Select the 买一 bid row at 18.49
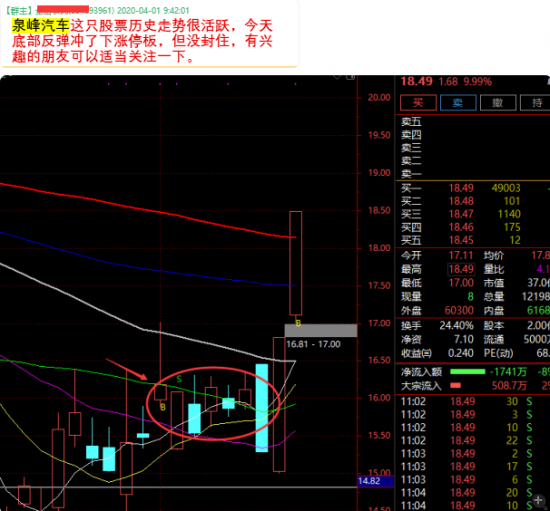550x511 pixels. click(472, 188)
